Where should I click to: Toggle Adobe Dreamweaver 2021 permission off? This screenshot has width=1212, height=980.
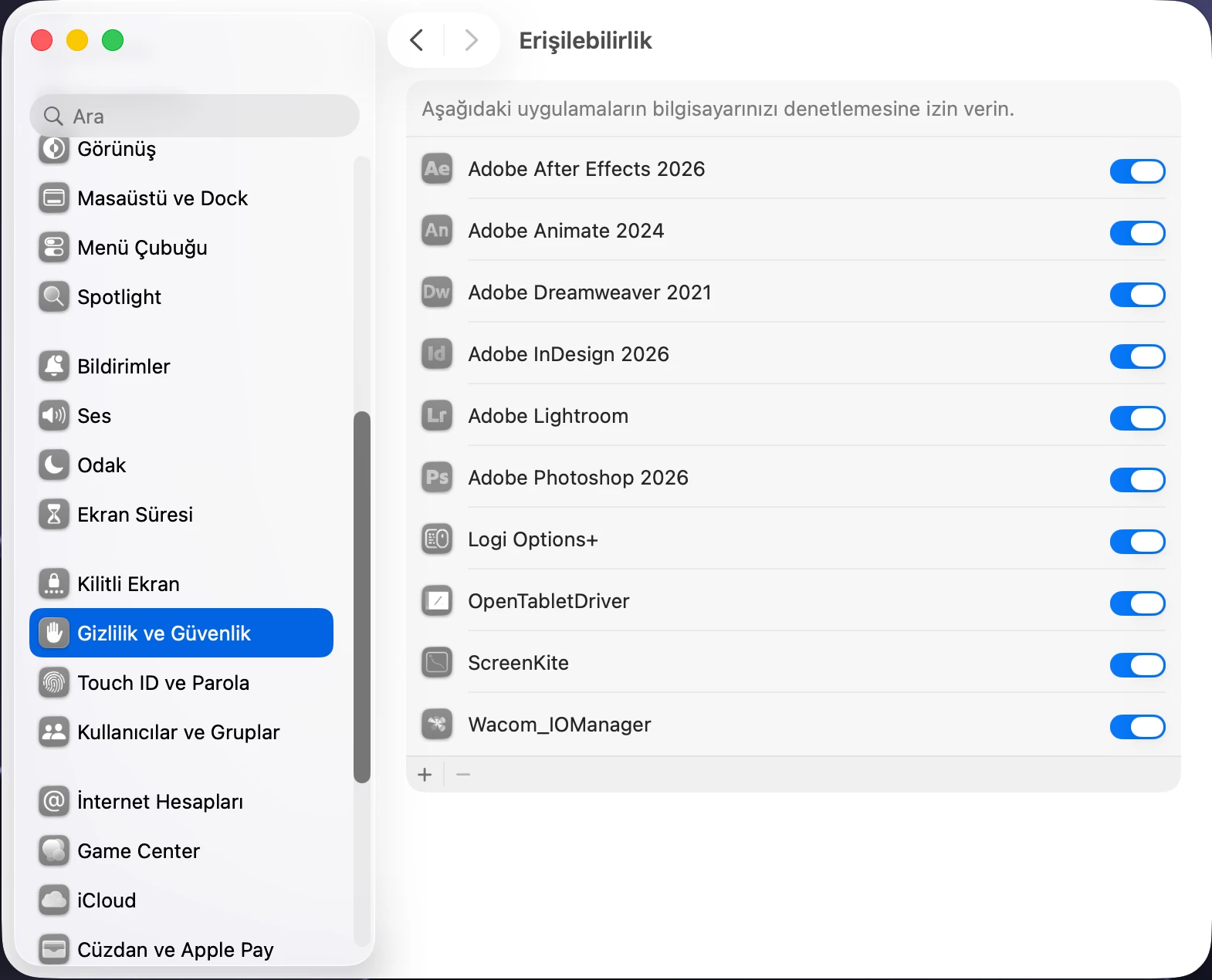(1137, 295)
